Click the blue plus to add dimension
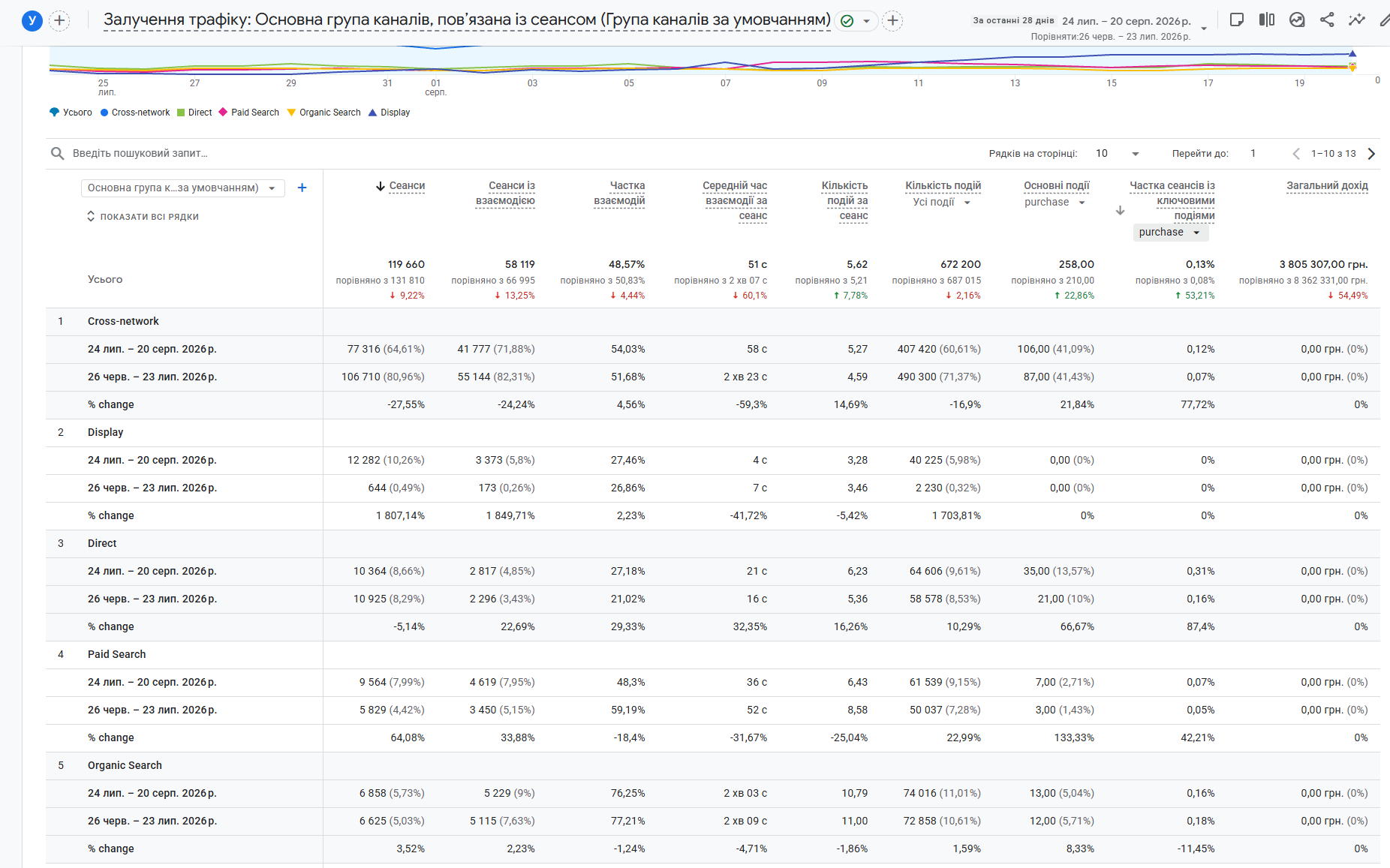 (302, 188)
